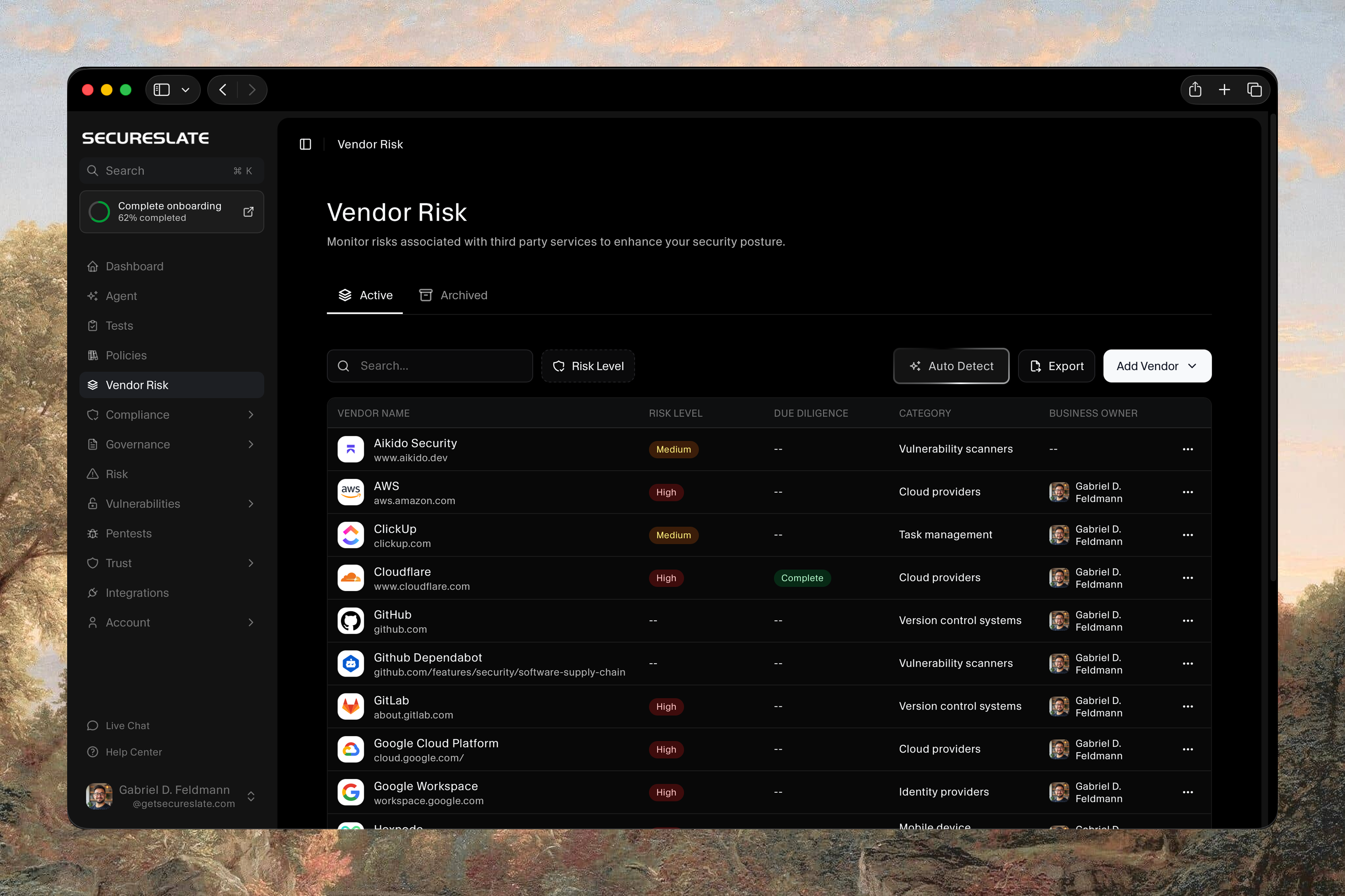The width and height of the screenshot is (1345, 896).
Task: Click the browser share icon
Action: (1195, 90)
